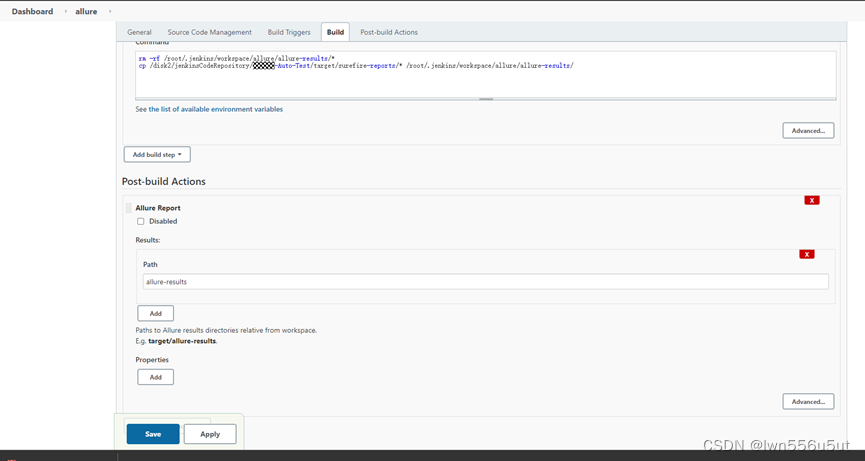Grab the Allure Report drag handle
The height and width of the screenshot is (461, 865).
pos(129,208)
